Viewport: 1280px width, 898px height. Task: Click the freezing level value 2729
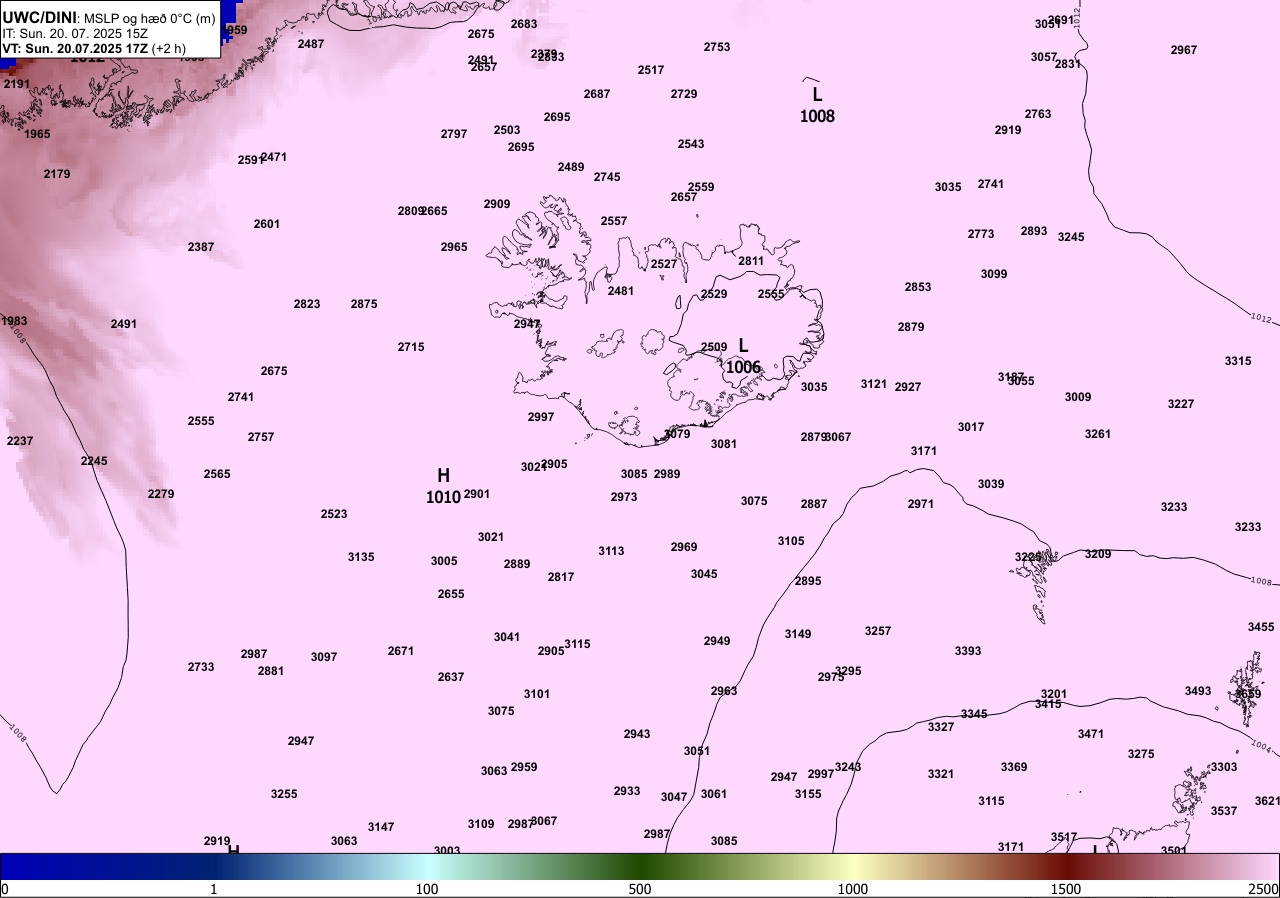(684, 94)
